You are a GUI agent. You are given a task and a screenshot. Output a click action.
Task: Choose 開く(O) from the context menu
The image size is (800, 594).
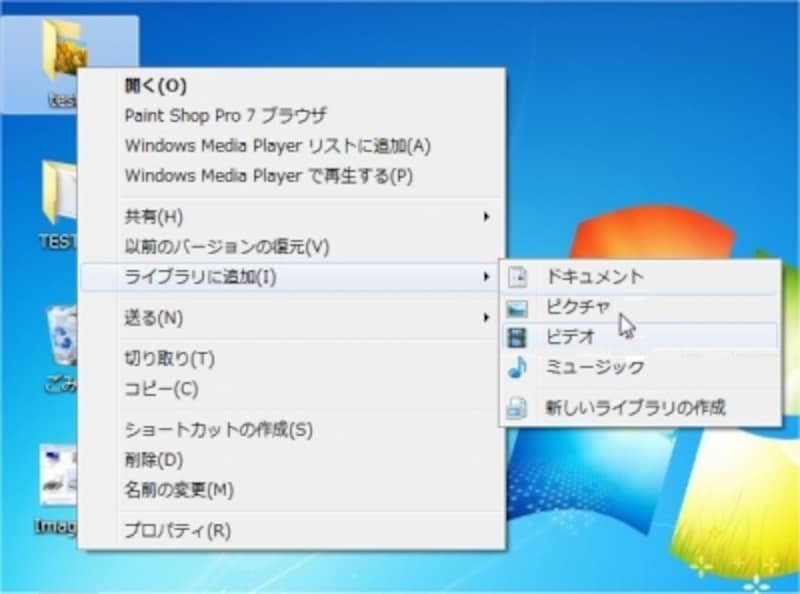[292, 85]
